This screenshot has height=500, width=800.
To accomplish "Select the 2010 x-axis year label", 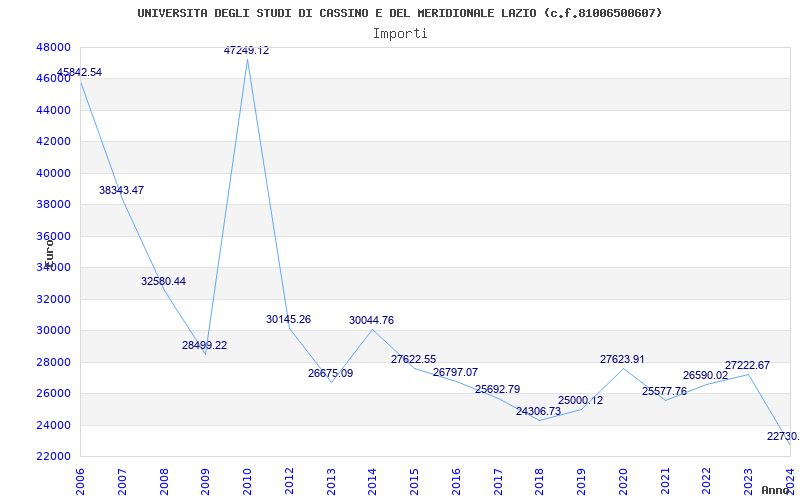I will coord(247,482).
